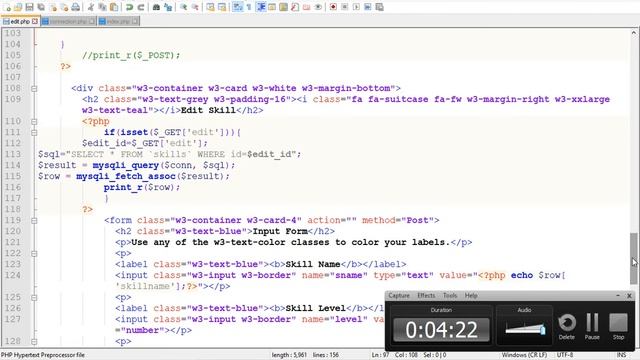Click the Stop macro recording icon

pyautogui.click(x=344, y=7)
